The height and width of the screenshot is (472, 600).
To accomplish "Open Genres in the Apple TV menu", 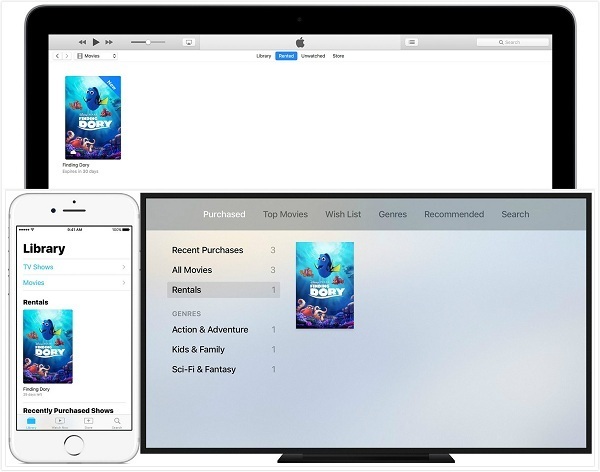I will coord(393,214).
